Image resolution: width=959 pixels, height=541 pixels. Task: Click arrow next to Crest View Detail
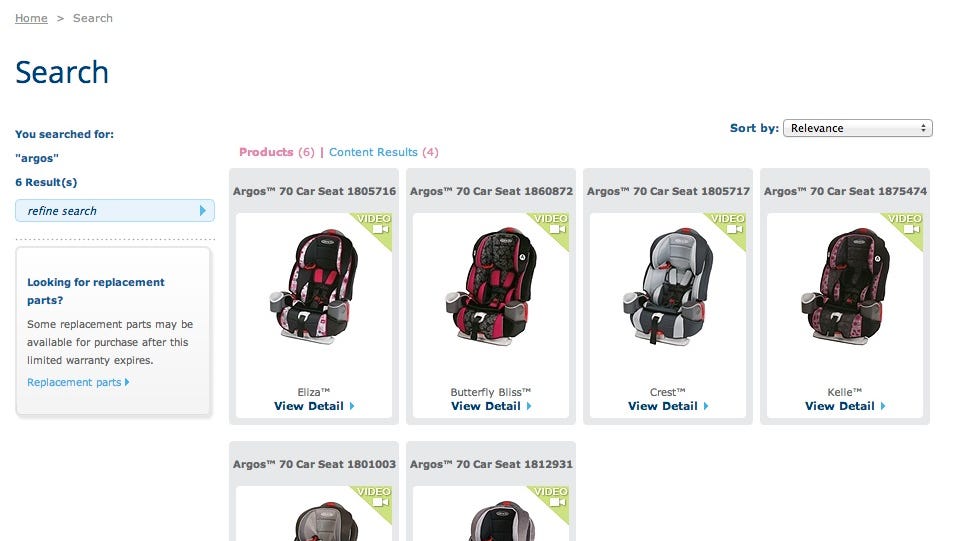pos(706,406)
